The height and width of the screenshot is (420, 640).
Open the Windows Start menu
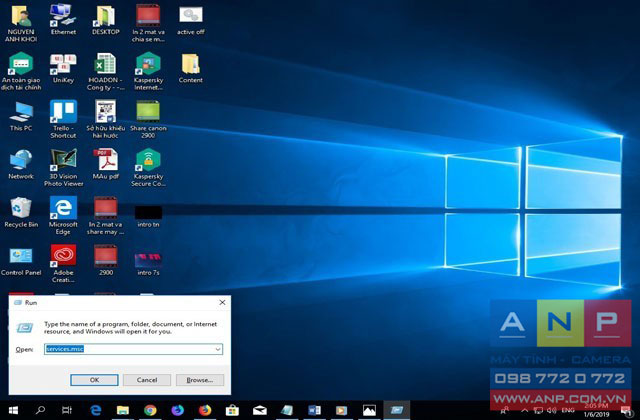coord(13,410)
